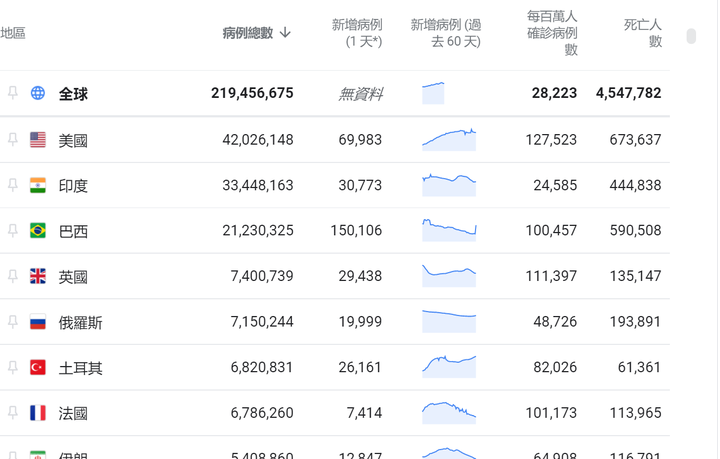This screenshot has width=720, height=459.
Task: Select the 英國 region name
Action: (x=73, y=277)
